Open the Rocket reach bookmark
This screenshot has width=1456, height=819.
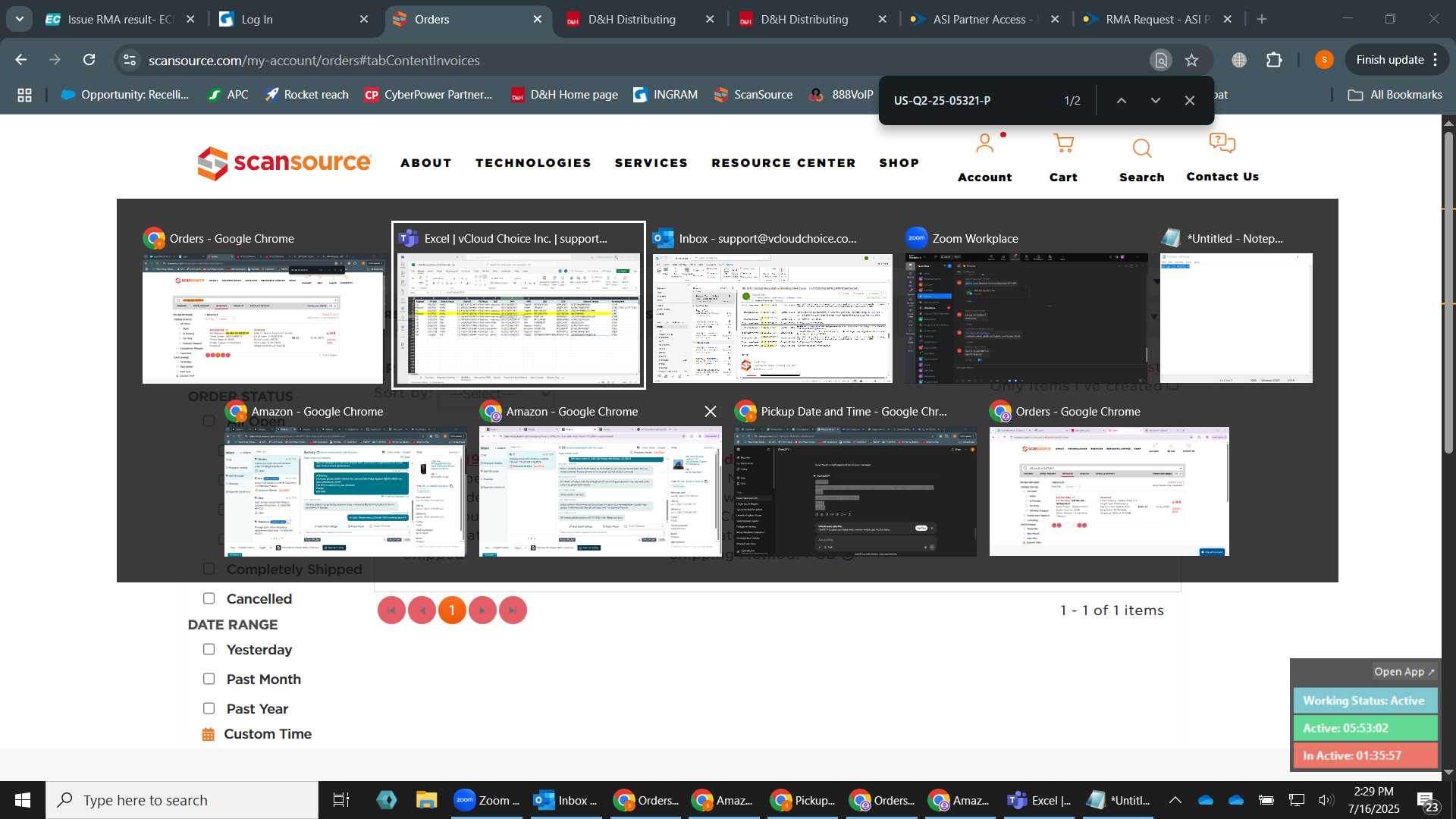[x=306, y=95]
